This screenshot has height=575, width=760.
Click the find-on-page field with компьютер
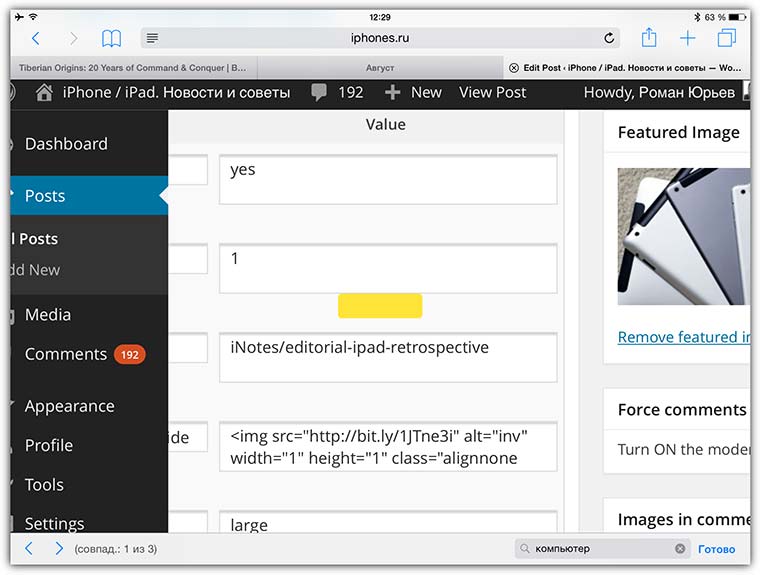pyautogui.click(x=602, y=549)
